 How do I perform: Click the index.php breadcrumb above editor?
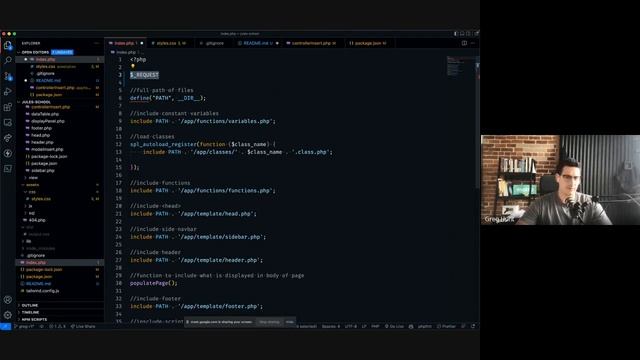(126, 52)
